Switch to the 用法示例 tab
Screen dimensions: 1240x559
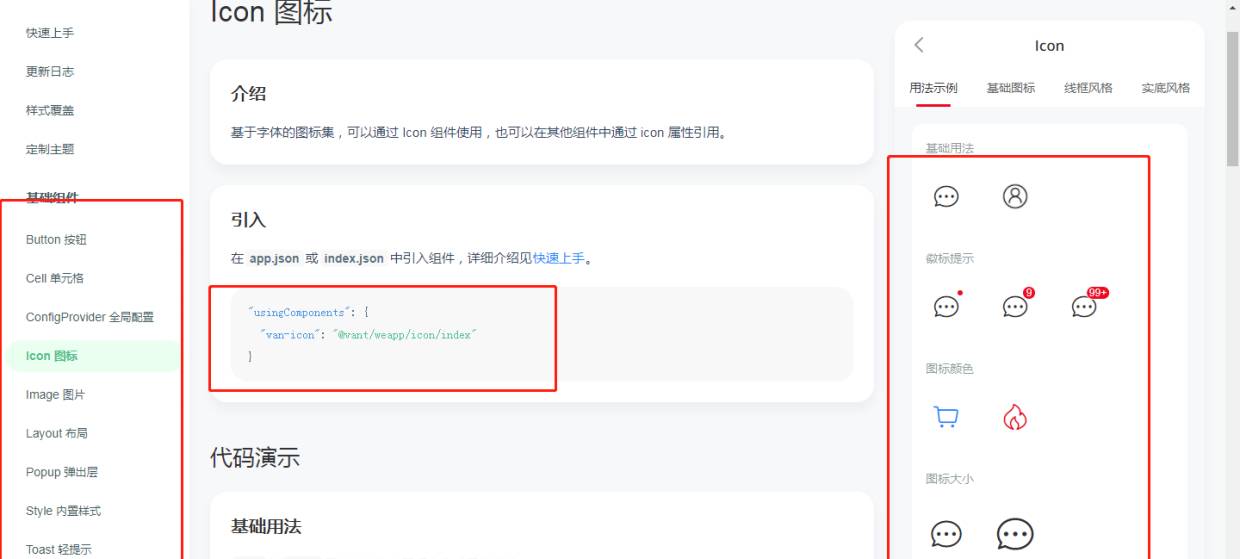[933, 88]
